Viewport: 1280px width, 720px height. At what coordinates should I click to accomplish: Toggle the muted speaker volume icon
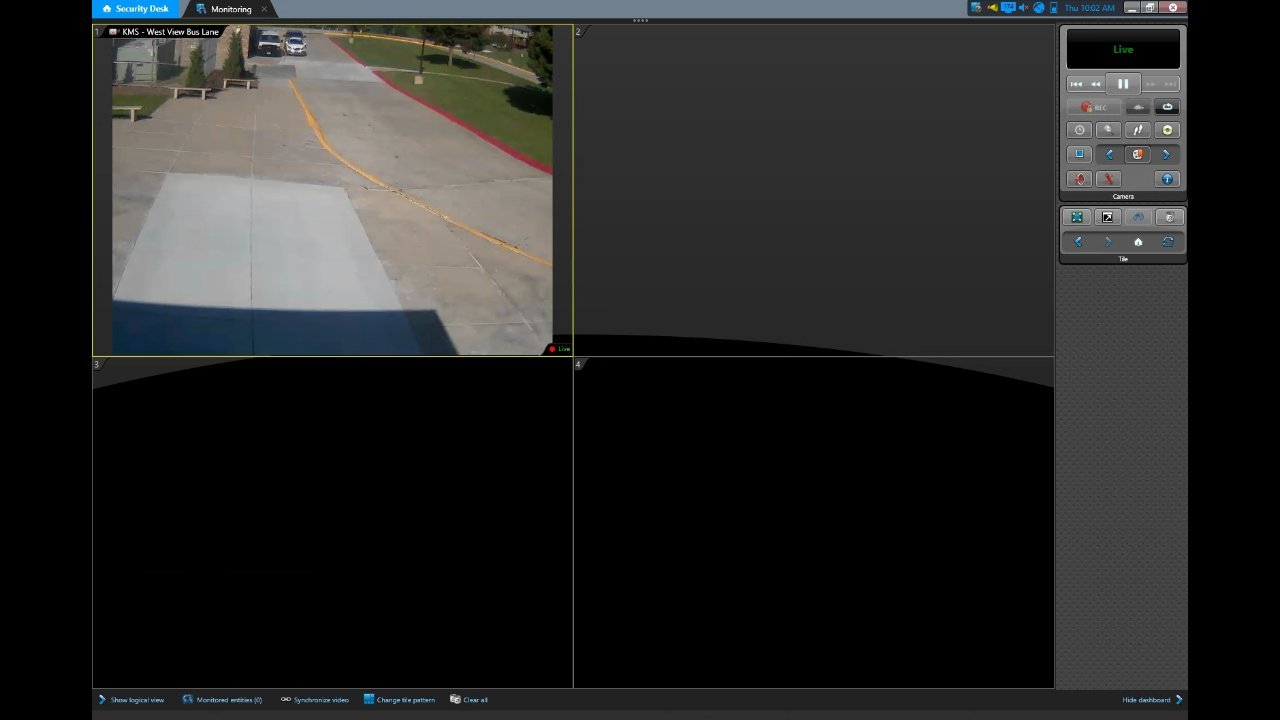click(1023, 8)
